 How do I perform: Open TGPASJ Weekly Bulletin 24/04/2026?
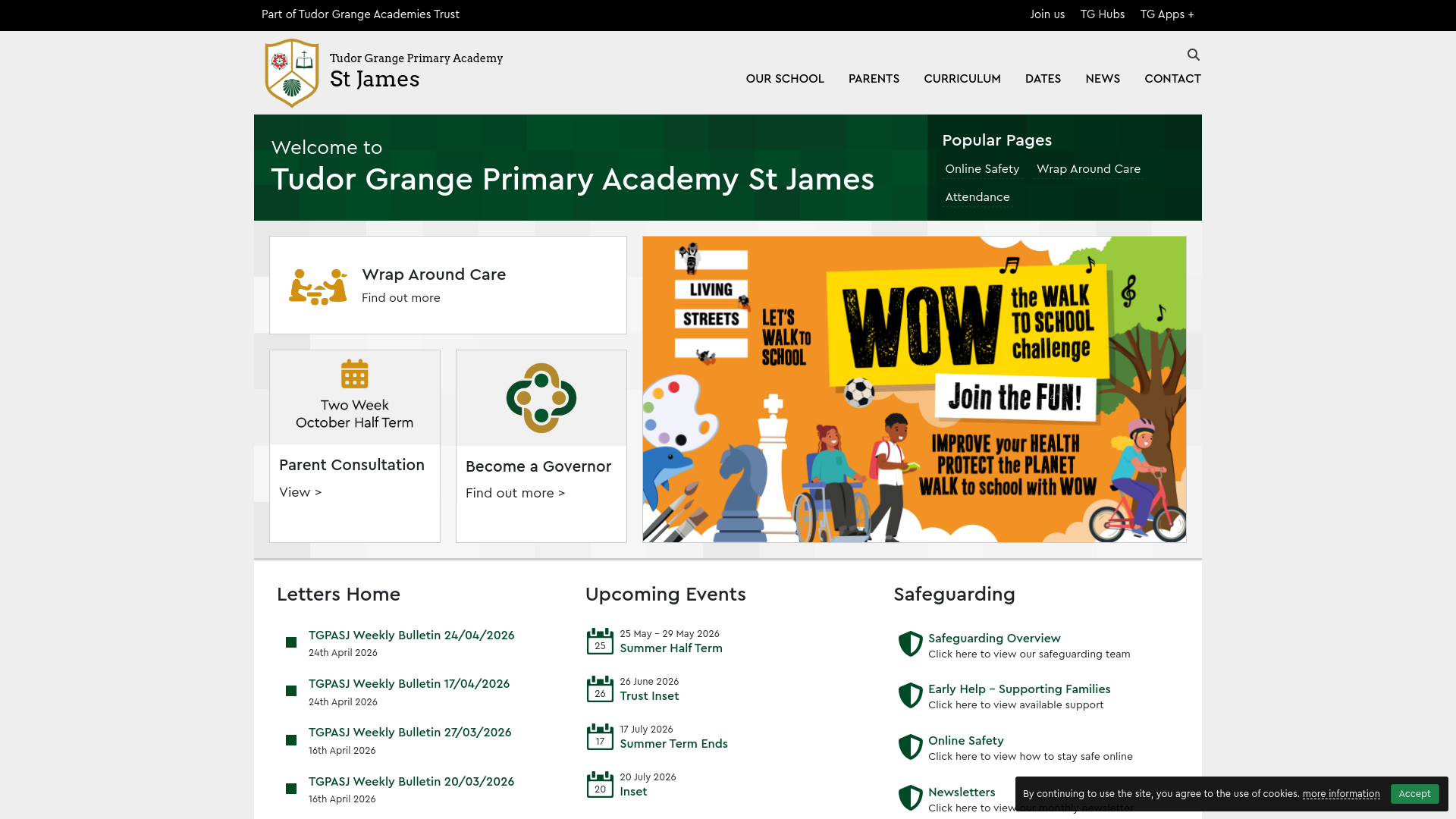(x=411, y=635)
